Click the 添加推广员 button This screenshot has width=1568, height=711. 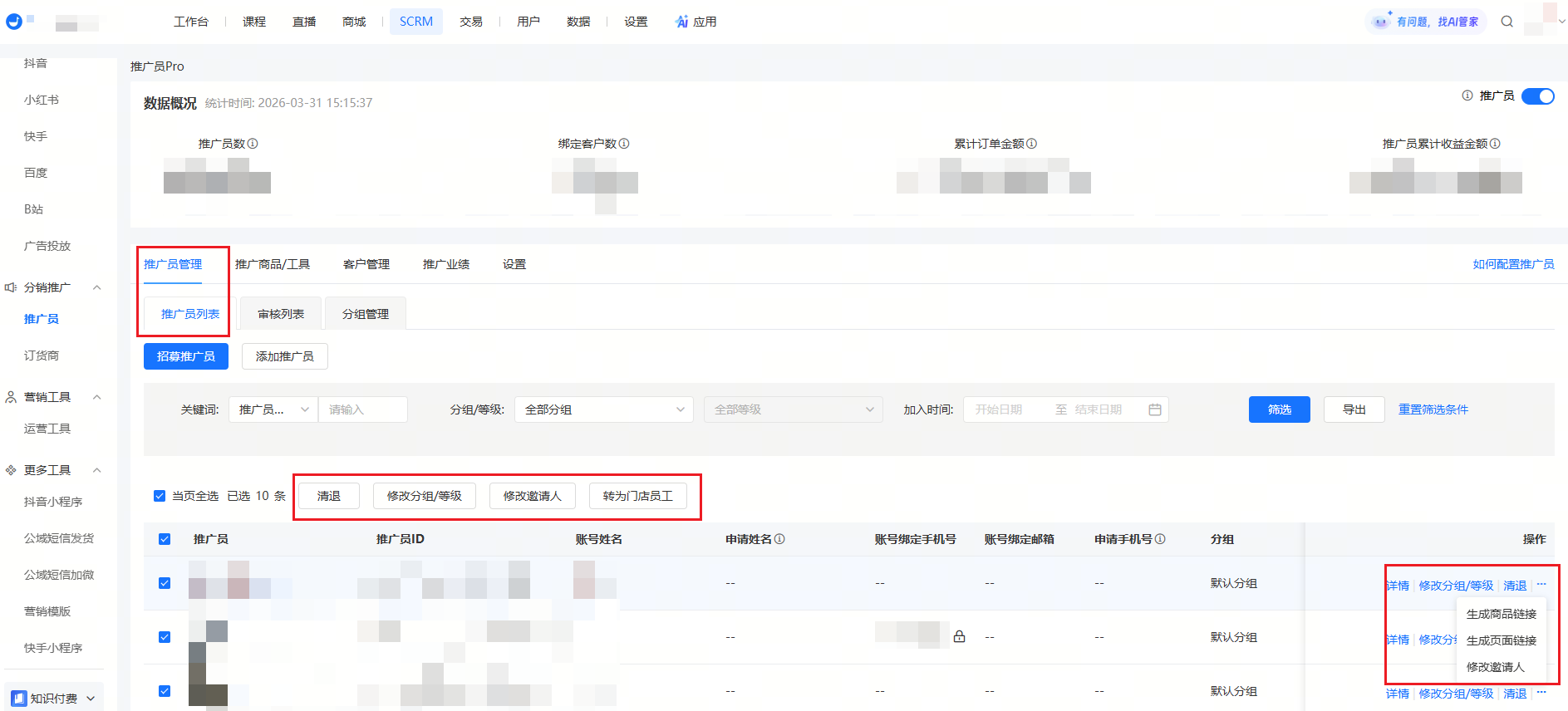(x=285, y=356)
